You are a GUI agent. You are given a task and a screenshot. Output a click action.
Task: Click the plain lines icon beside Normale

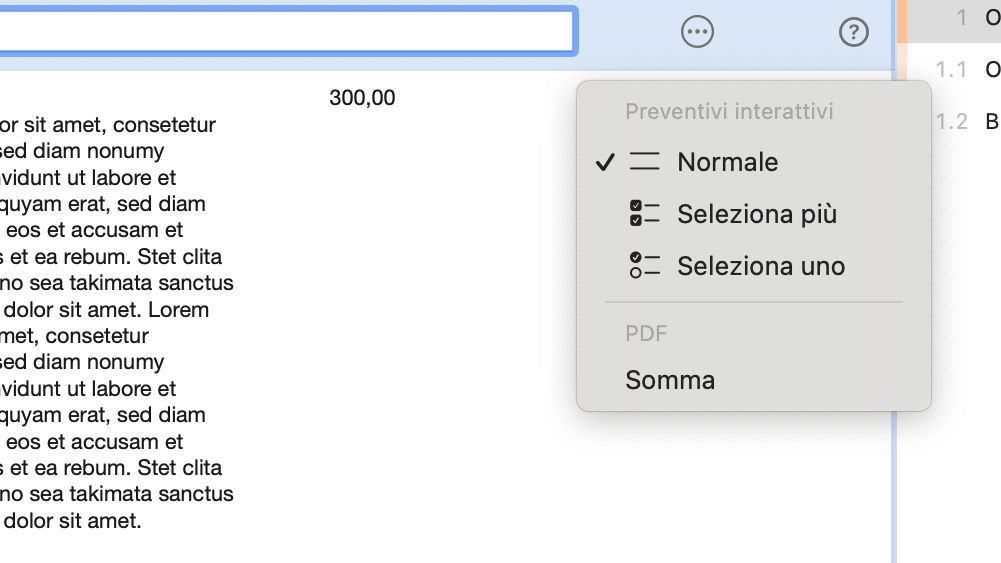point(645,162)
